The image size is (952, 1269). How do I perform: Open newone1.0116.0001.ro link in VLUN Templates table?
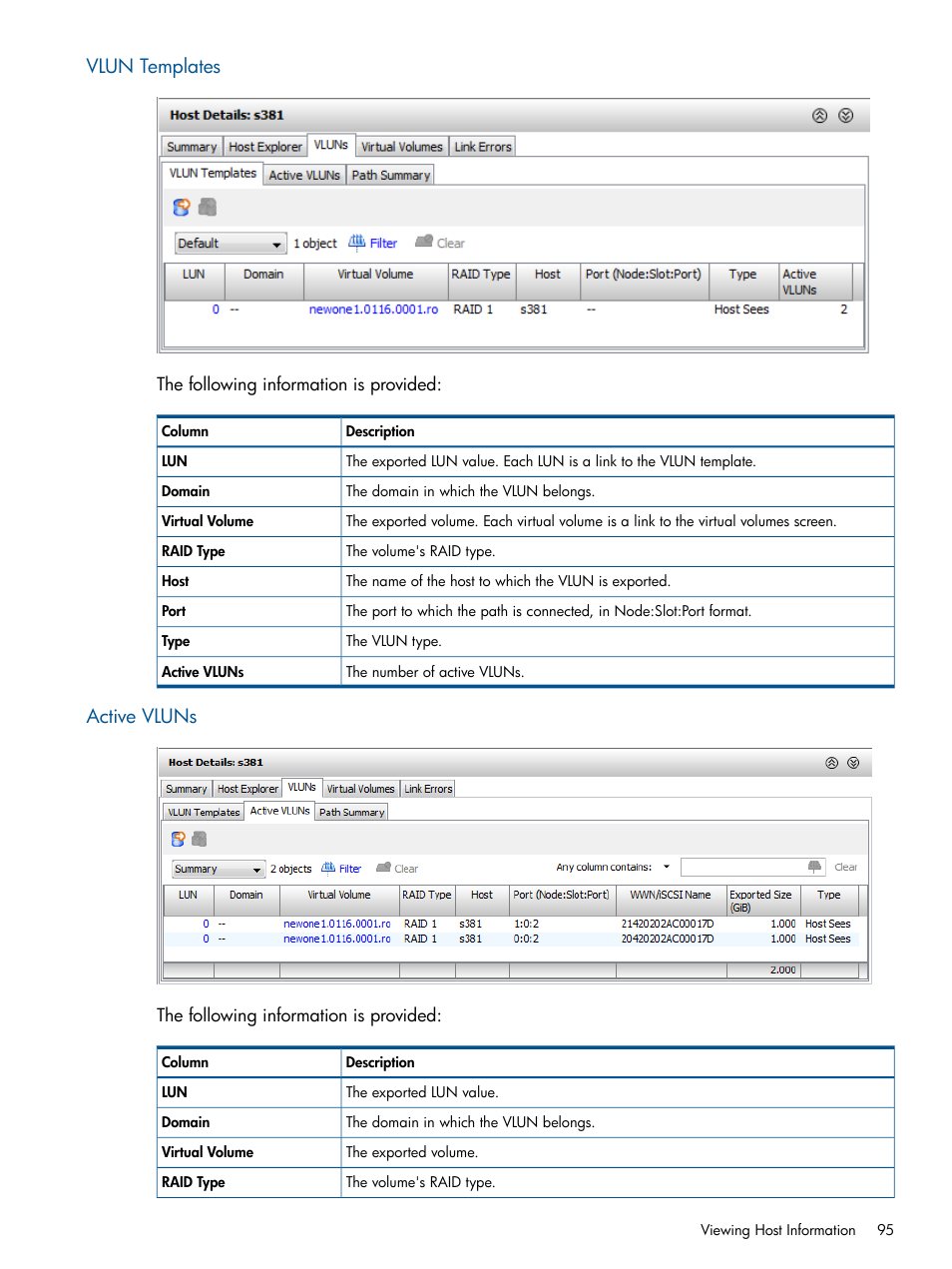pyautogui.click(x=373, y=310)
